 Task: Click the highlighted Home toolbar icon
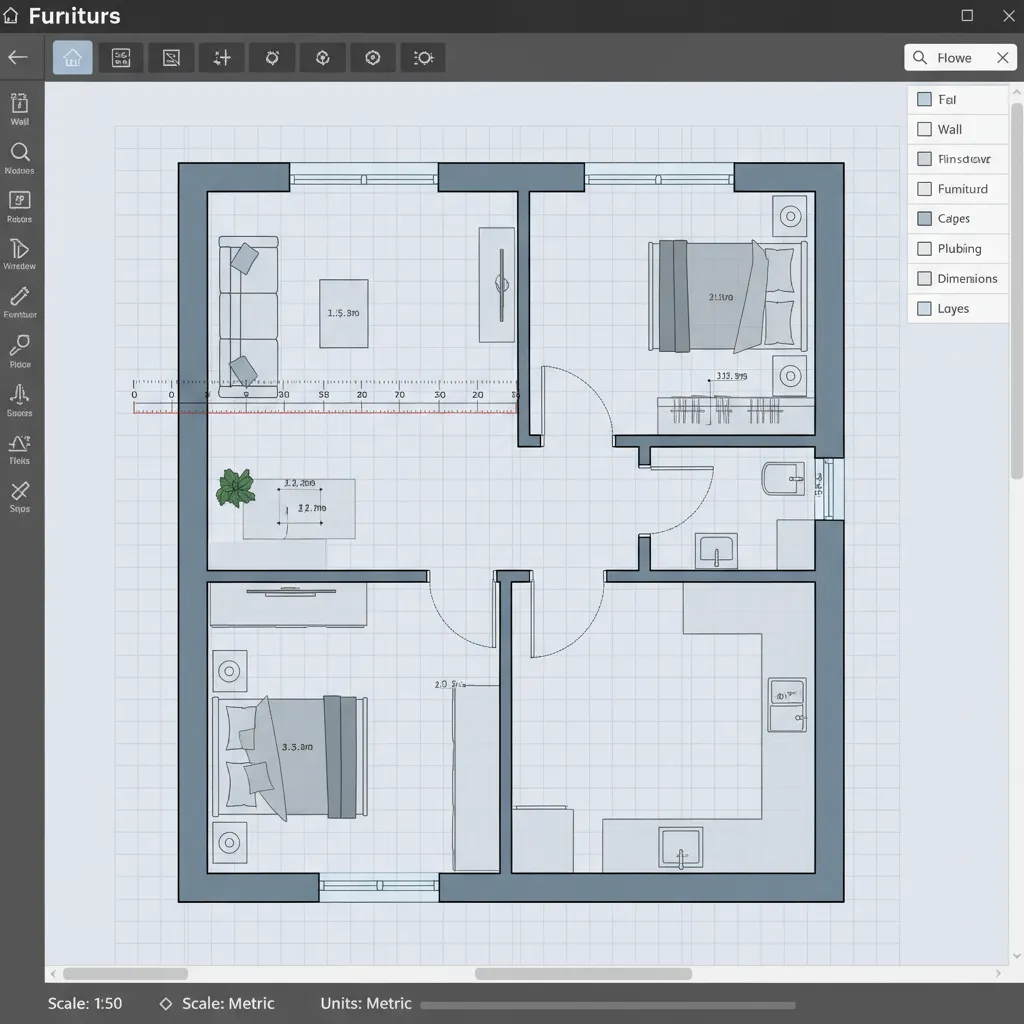click(71, 57)
